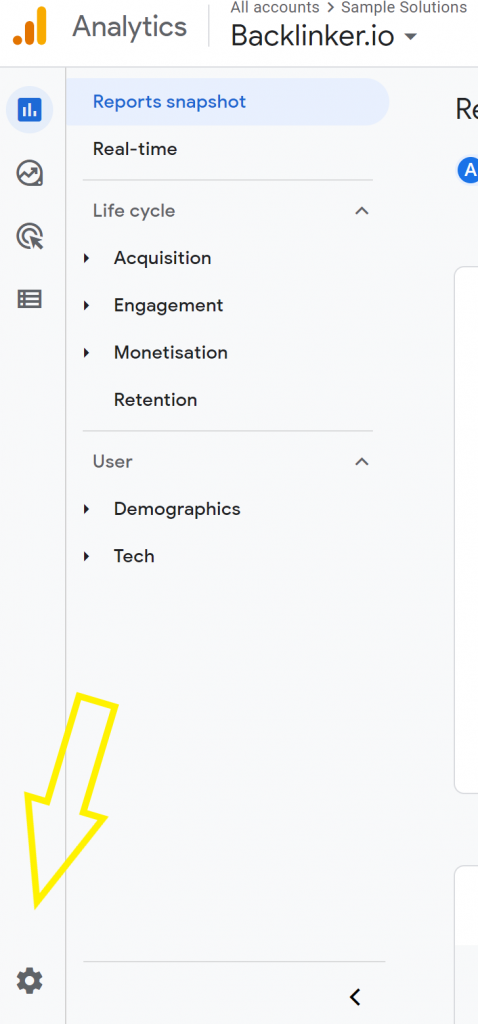
Task: Collapse the Life cycle section
Action: coord(361,211)
